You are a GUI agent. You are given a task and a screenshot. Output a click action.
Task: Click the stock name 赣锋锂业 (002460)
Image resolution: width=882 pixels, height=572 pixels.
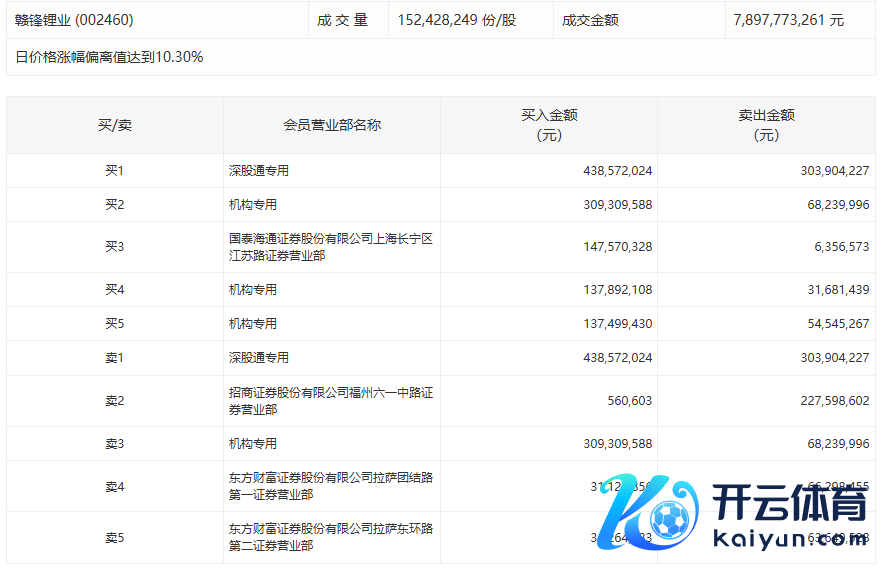(x=74, y=20)
